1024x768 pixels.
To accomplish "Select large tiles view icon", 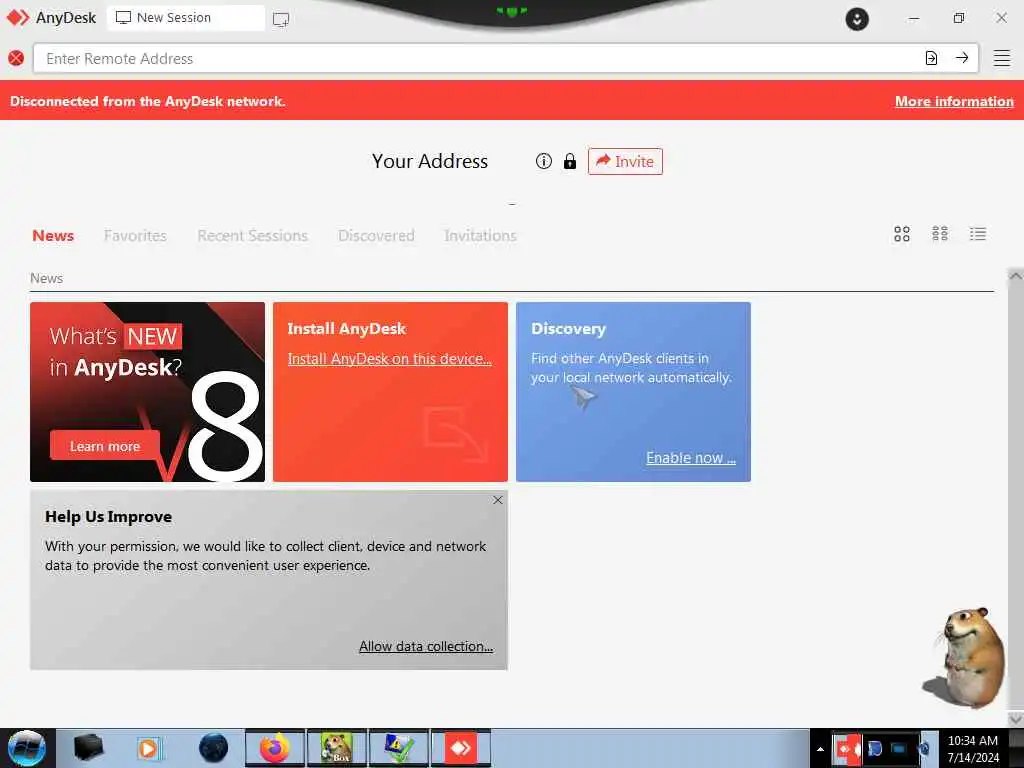I will [902, 234].
